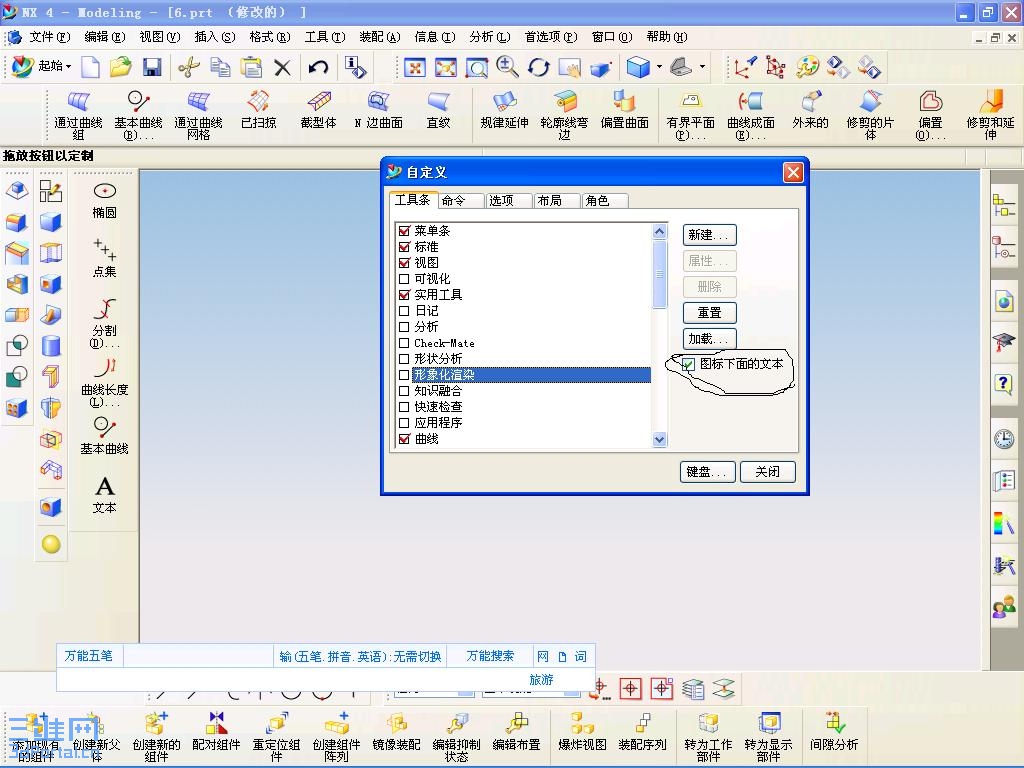
Task: Select the 修剪的片体 trimmed sheet tool
Action: [870, 115]
